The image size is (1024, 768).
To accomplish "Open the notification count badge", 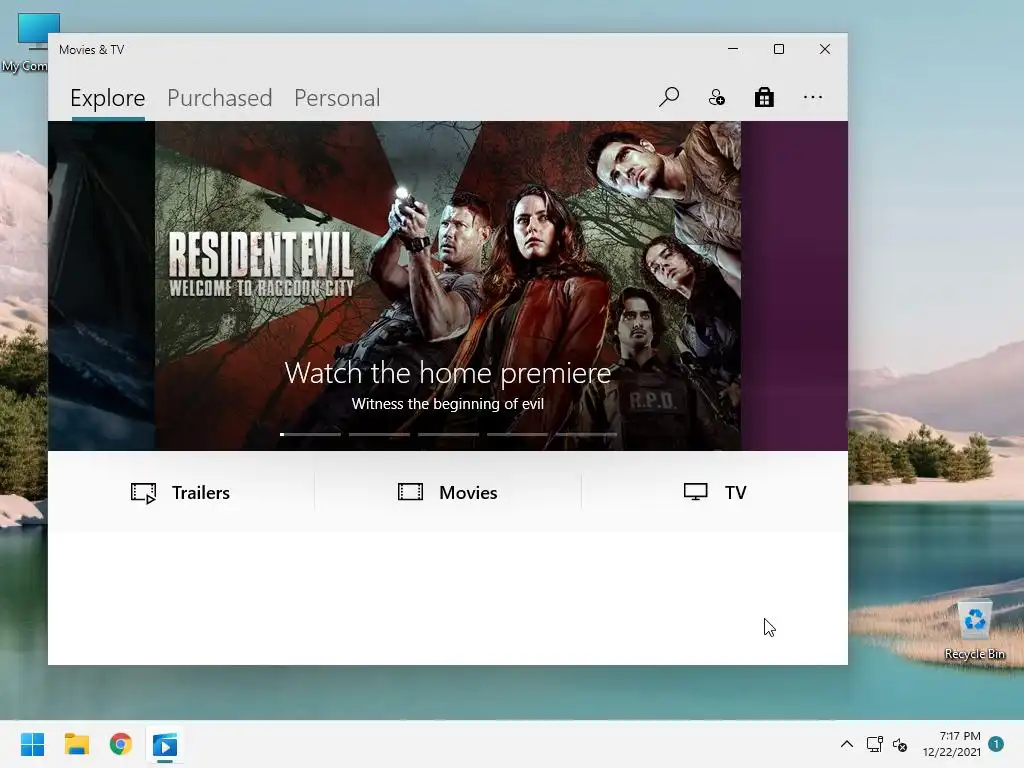I will click(x=996, y=744).
